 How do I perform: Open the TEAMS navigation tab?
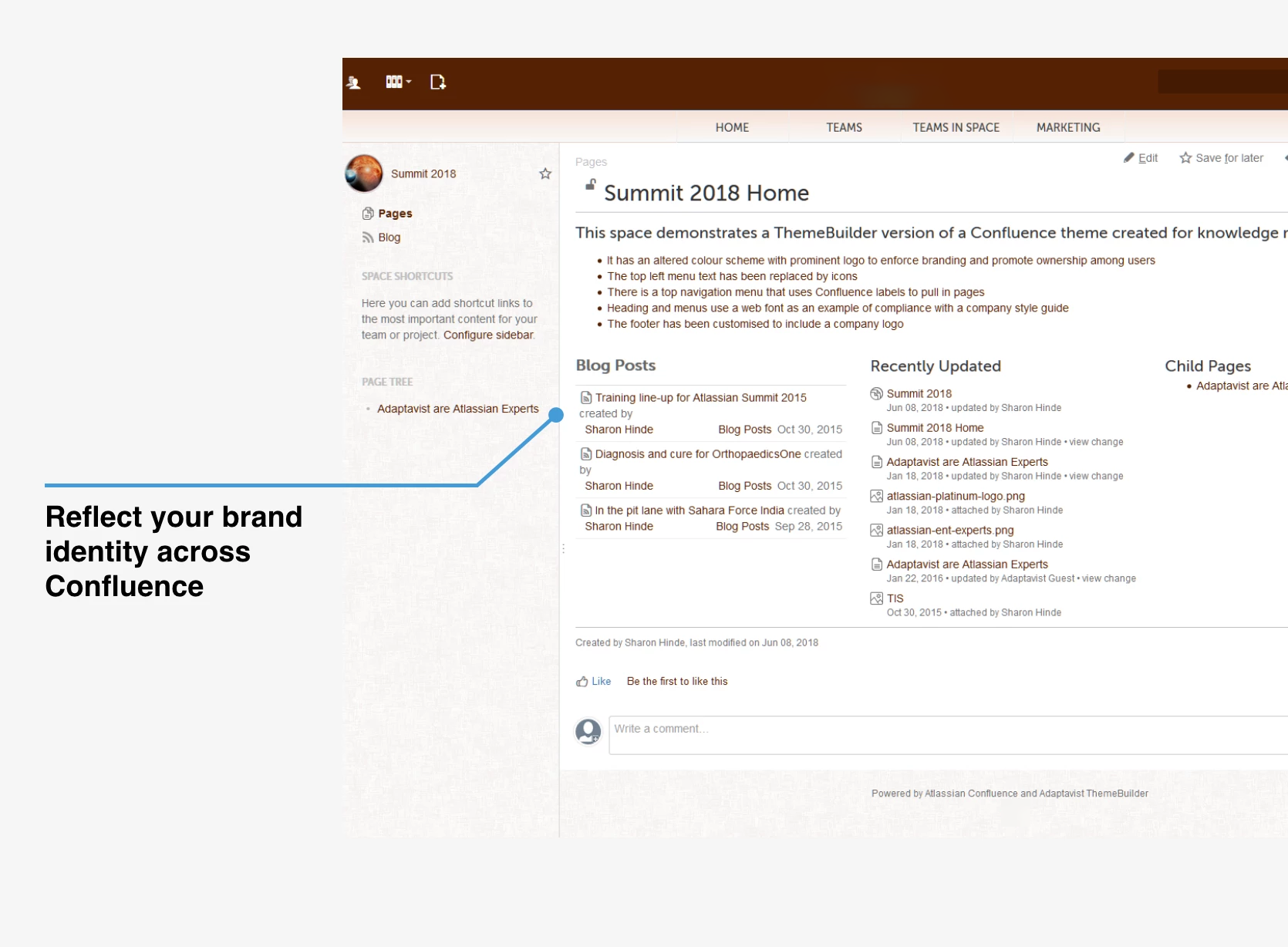(x=844, y=127)
